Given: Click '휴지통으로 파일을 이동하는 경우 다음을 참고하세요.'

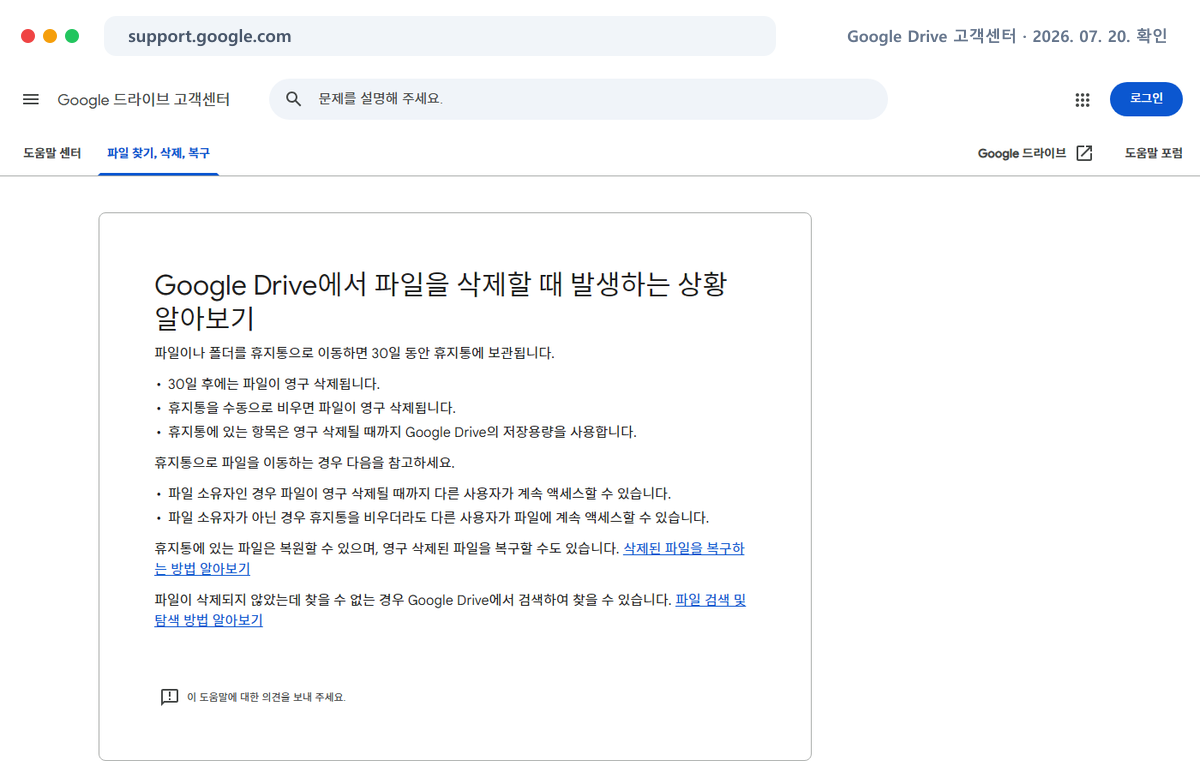Looking at the screenshot, I should pos(304,462).
